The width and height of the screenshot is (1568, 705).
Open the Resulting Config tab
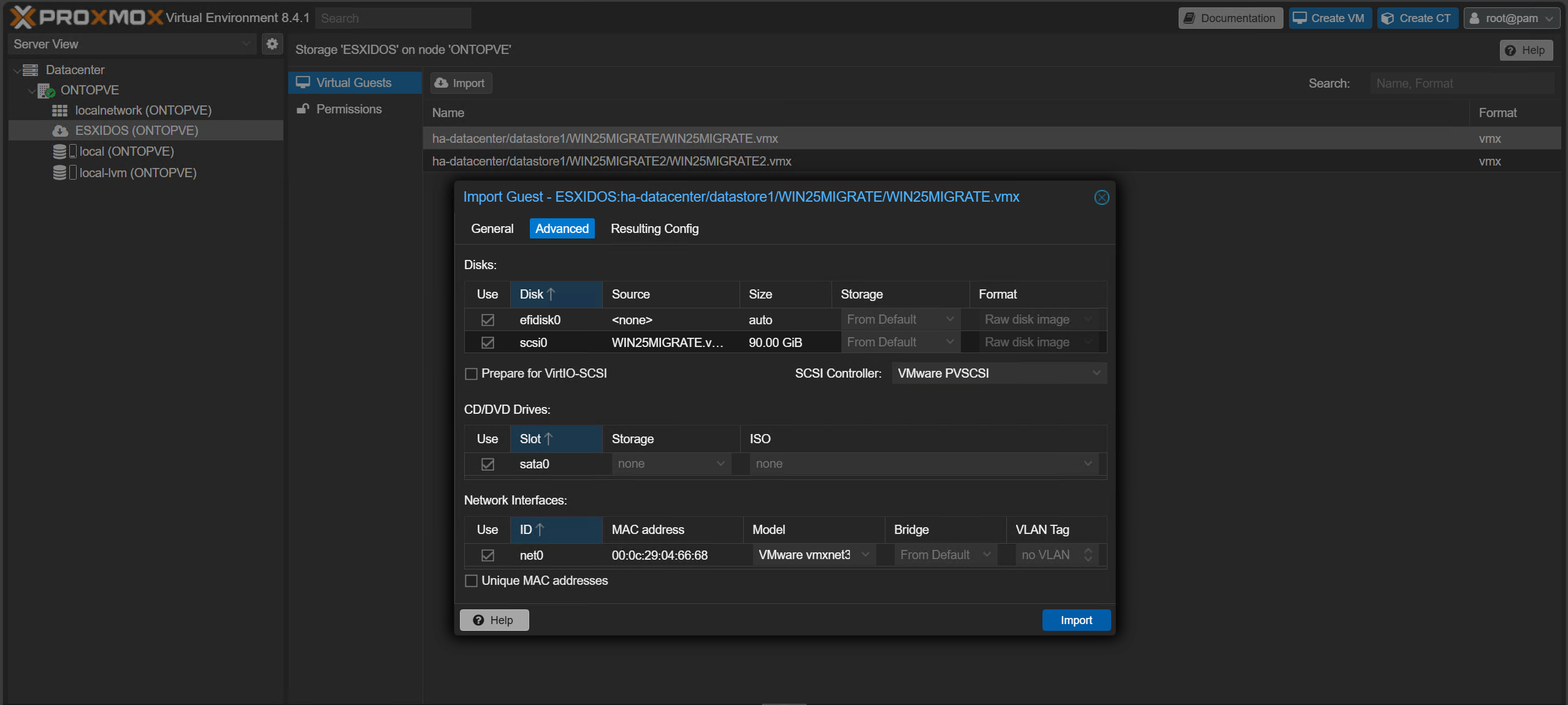[x=654, y=229]
